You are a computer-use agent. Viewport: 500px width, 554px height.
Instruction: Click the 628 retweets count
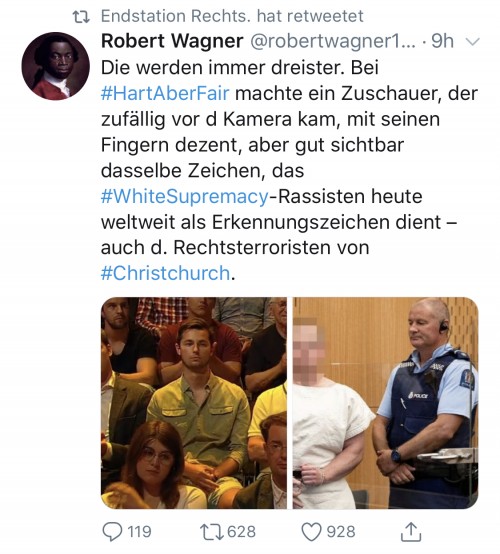241,532
